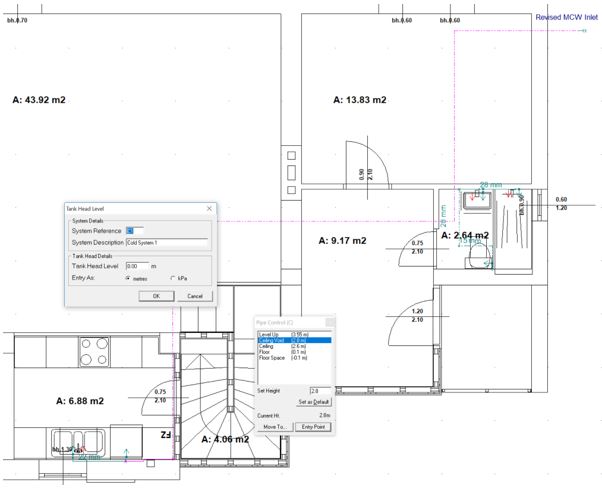Viewport: 602px width, 489px height.
Task: Select Ceiling Void in Pipe Control list
Action: pyautogui.click(x=294, y=340)
